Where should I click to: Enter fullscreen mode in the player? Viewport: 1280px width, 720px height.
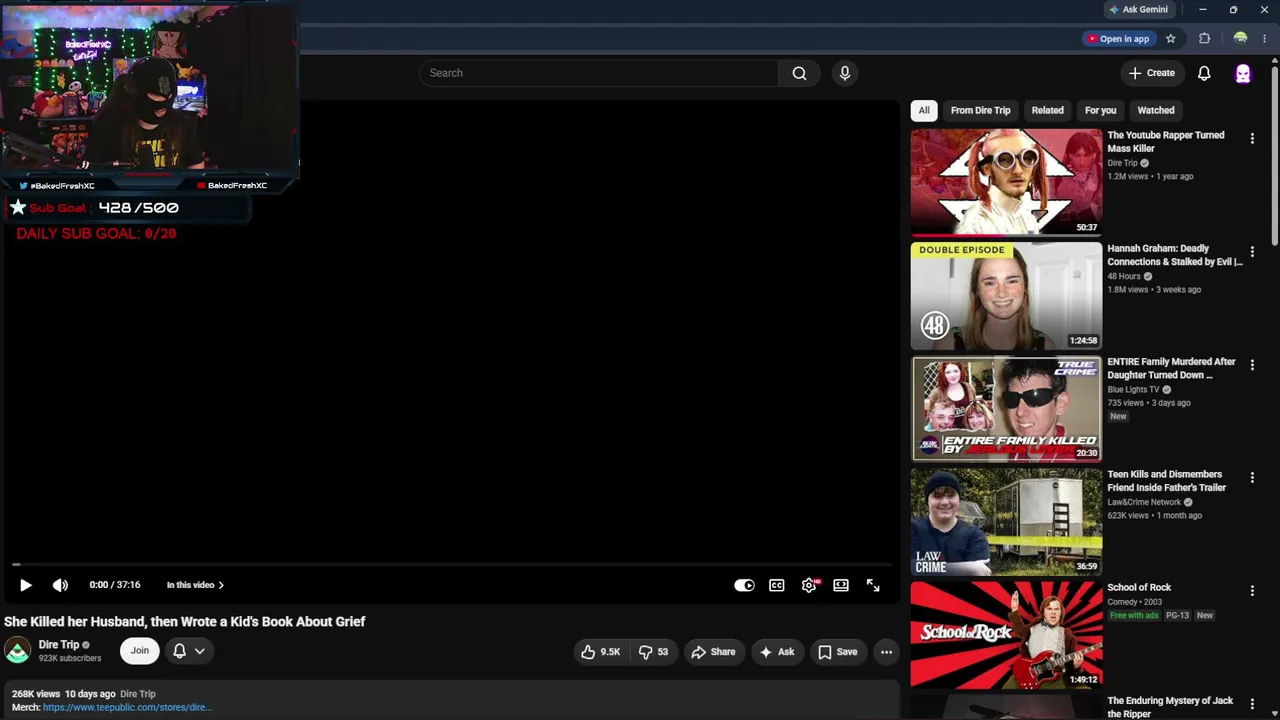[873, 585]
